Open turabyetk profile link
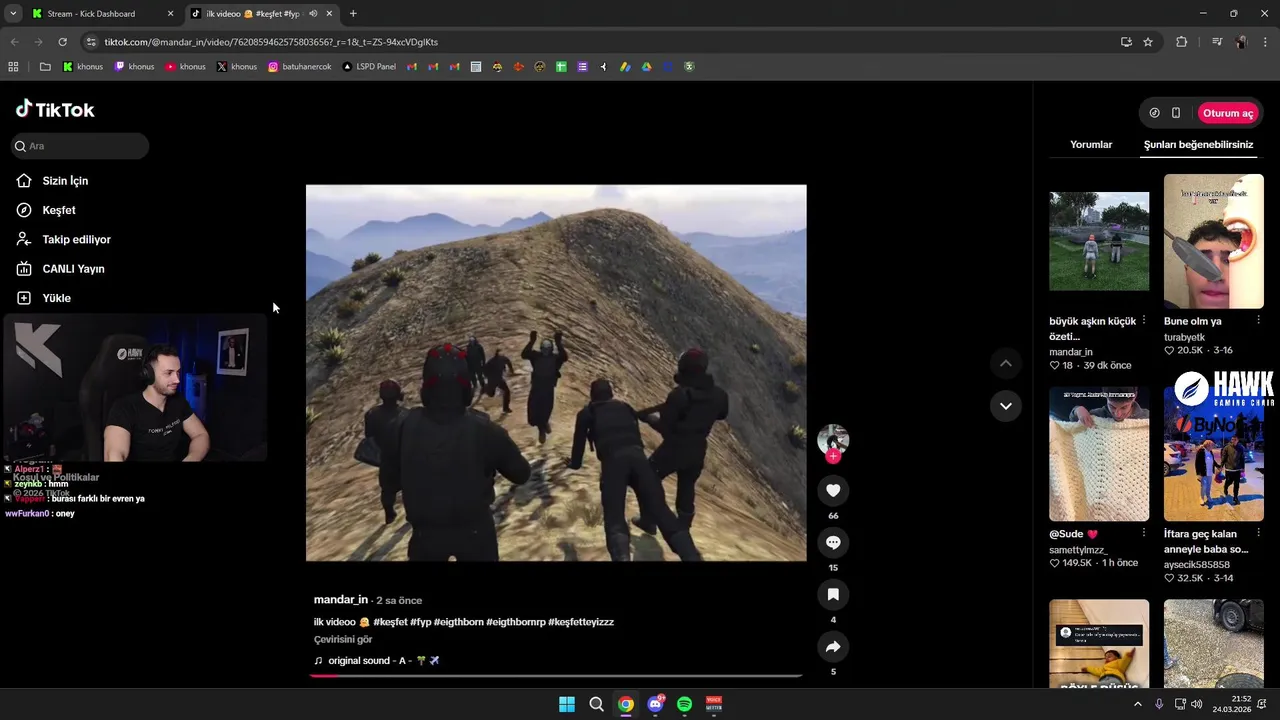Image resolution: width=1280 pixels, height=720 pixels. (1184, 337)
